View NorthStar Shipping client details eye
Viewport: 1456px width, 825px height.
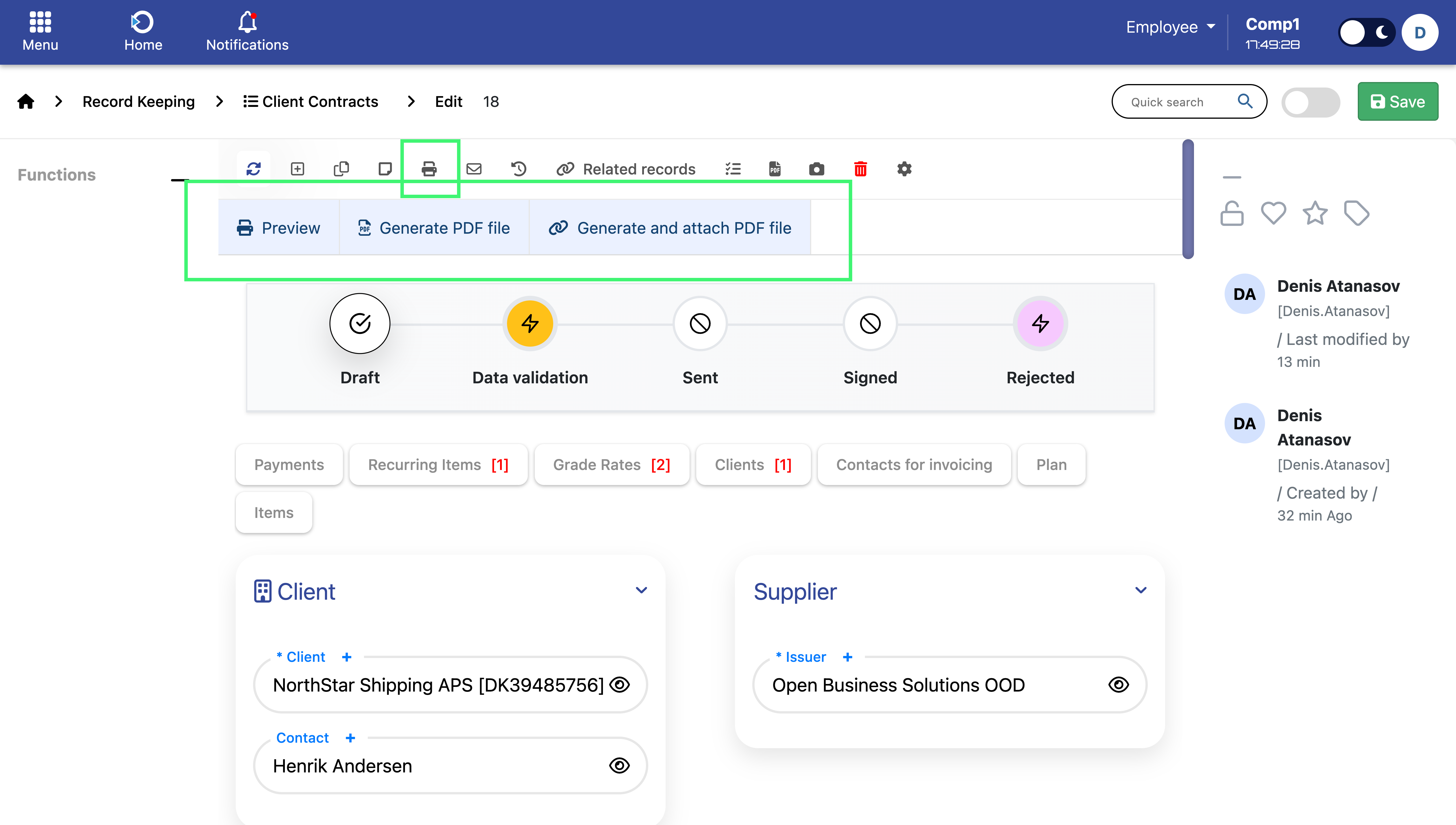point(619,685)
